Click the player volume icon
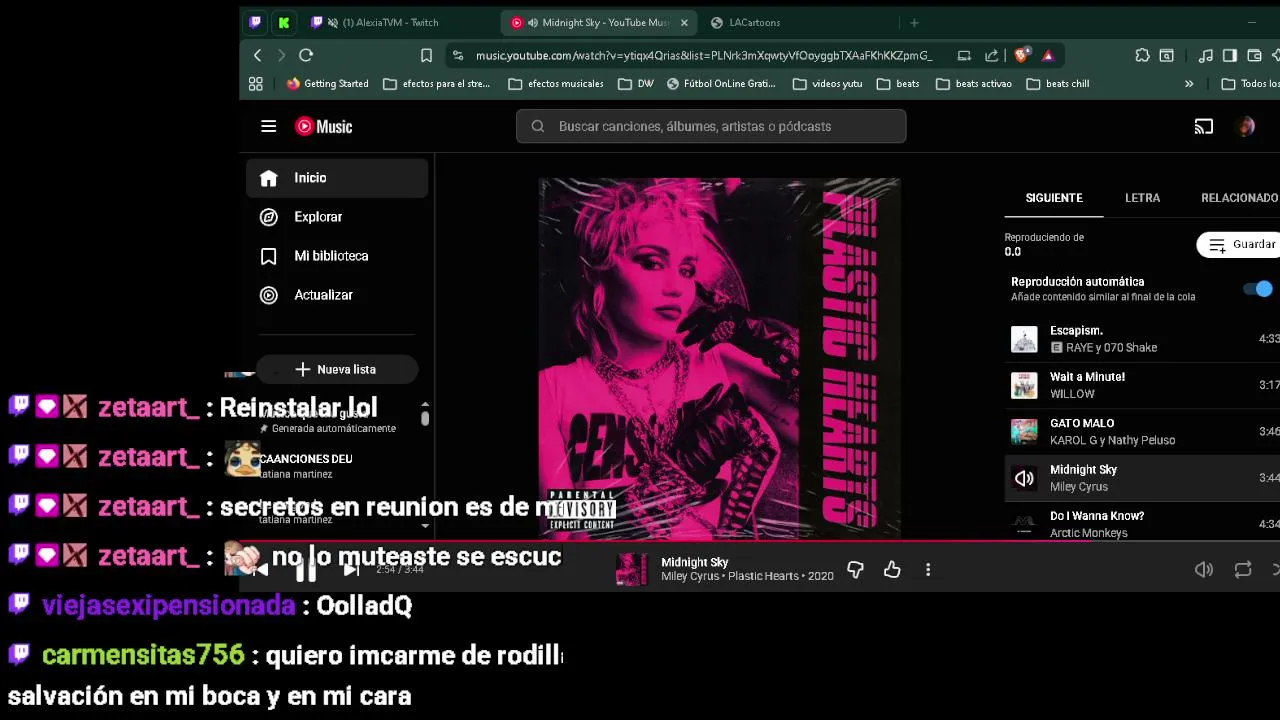 coord(1204,570)
